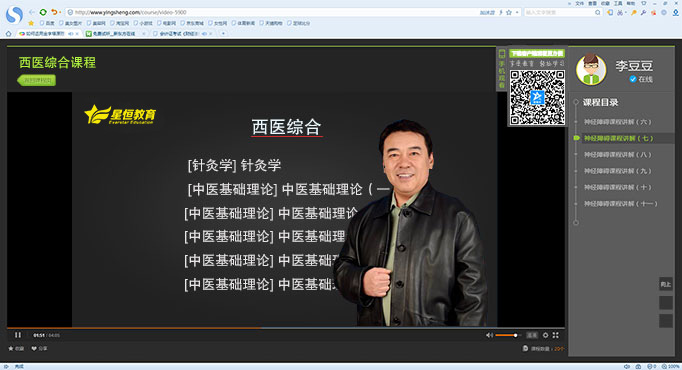Click the favorites star on bookmarks bar
This screenshot has height=370, width=682.
(31, 23)
